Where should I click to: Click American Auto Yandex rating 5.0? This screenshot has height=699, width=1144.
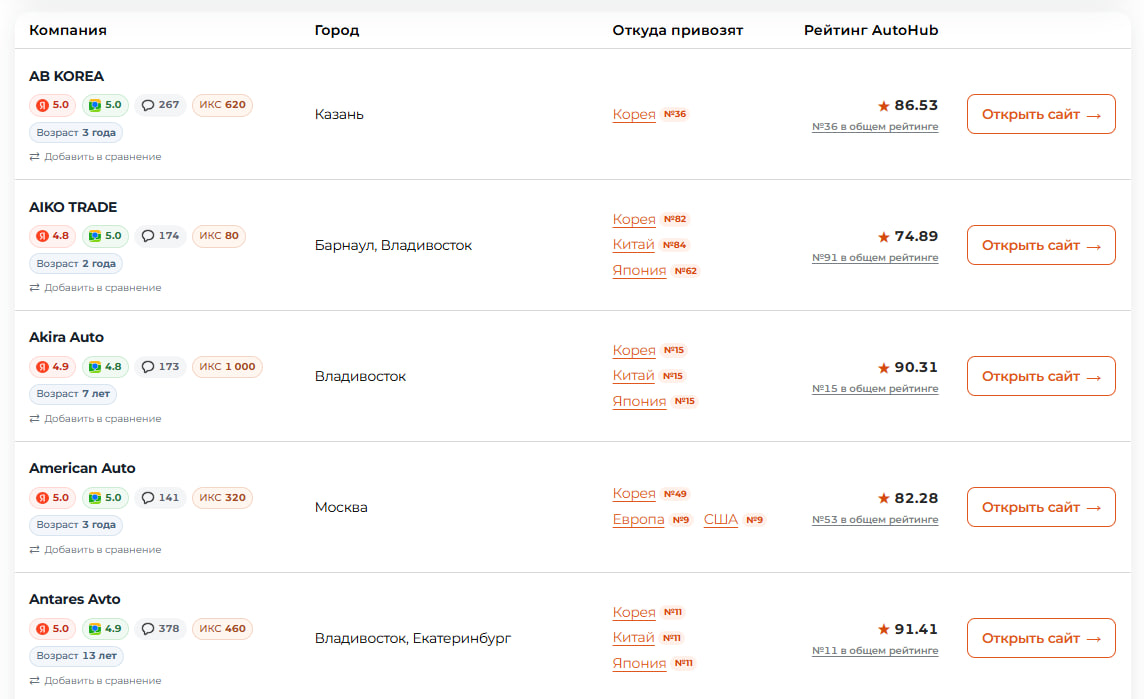pyautogui.click(x=53, y=498)
